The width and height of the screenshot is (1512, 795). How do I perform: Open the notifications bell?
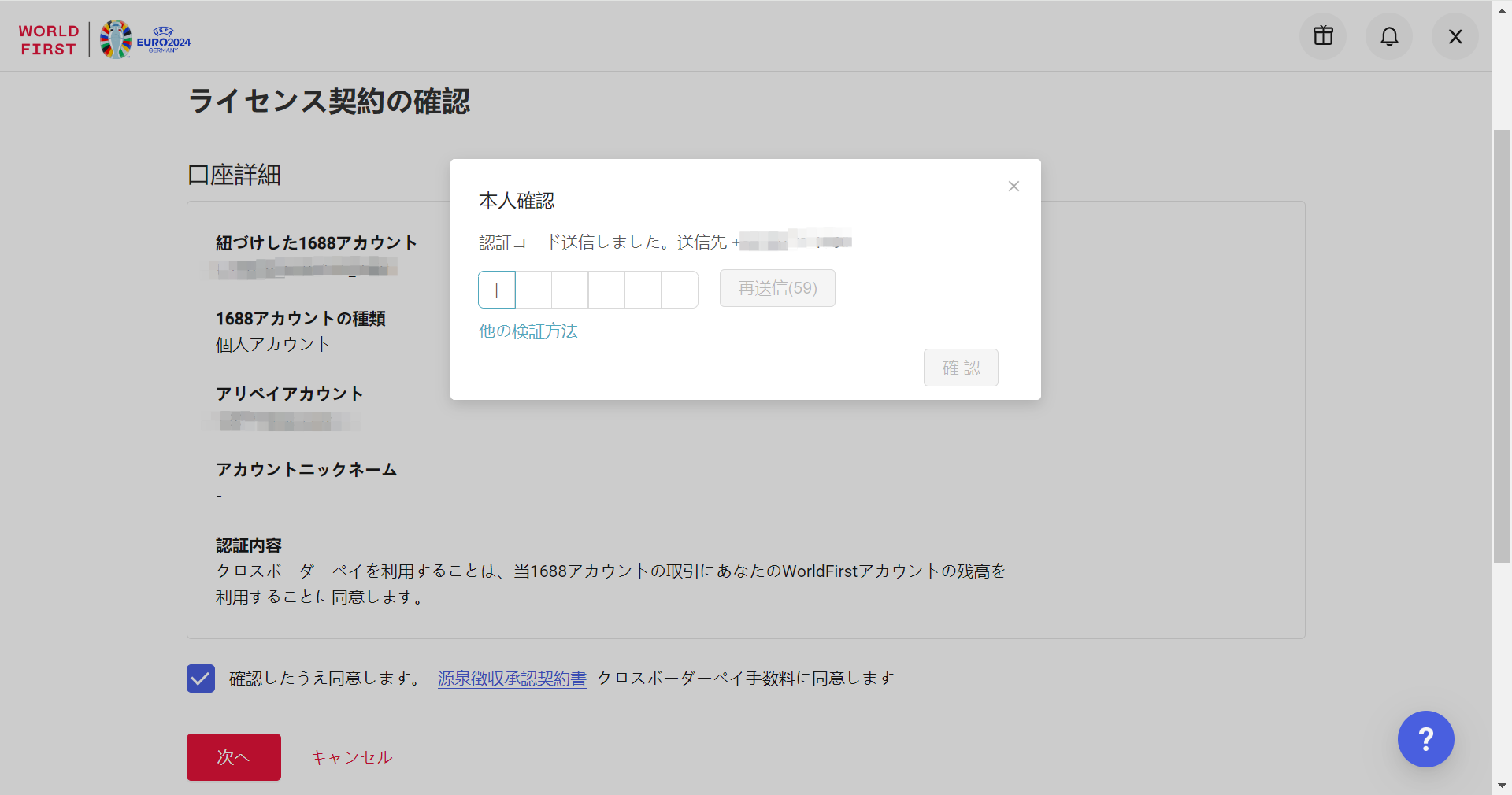pos(1389,36)
